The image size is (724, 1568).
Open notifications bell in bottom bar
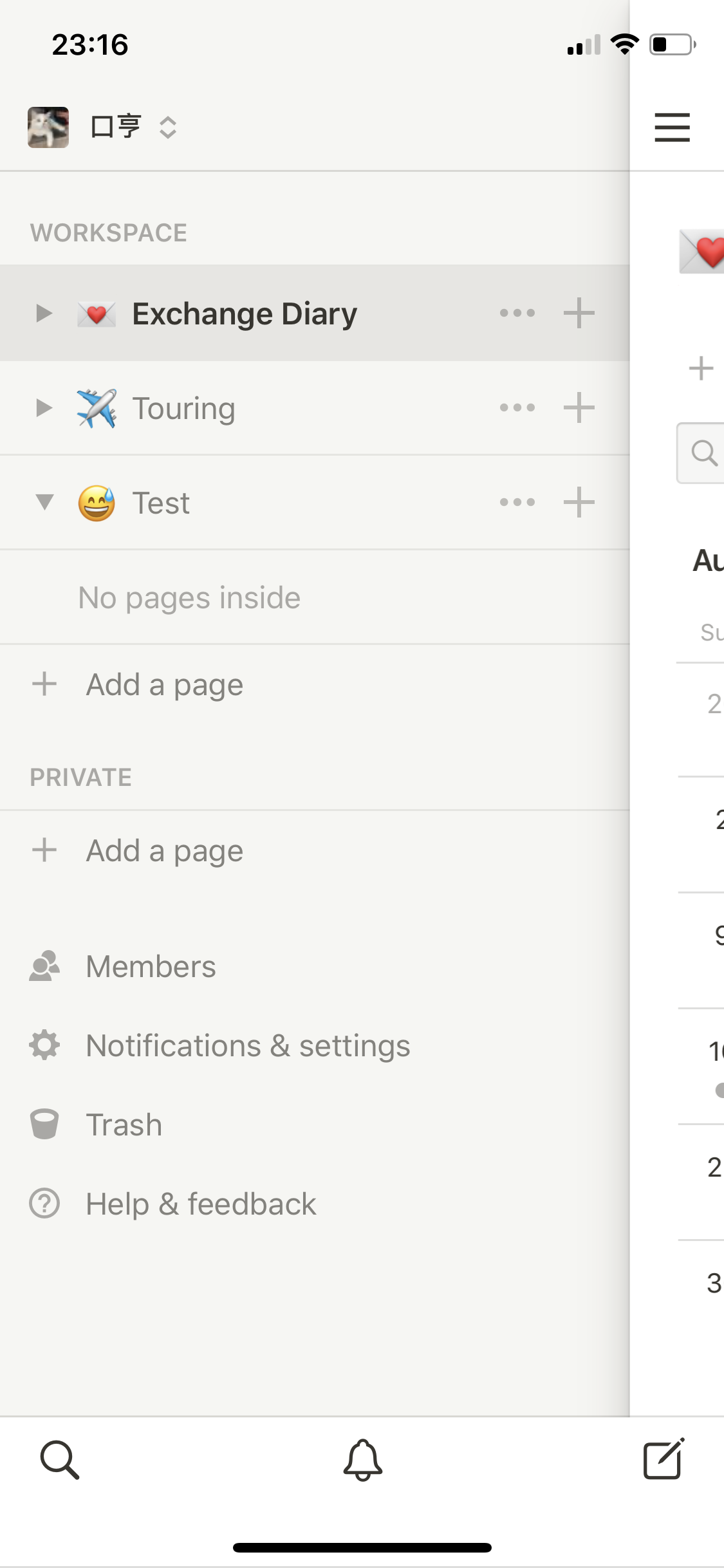(362, 1460)
